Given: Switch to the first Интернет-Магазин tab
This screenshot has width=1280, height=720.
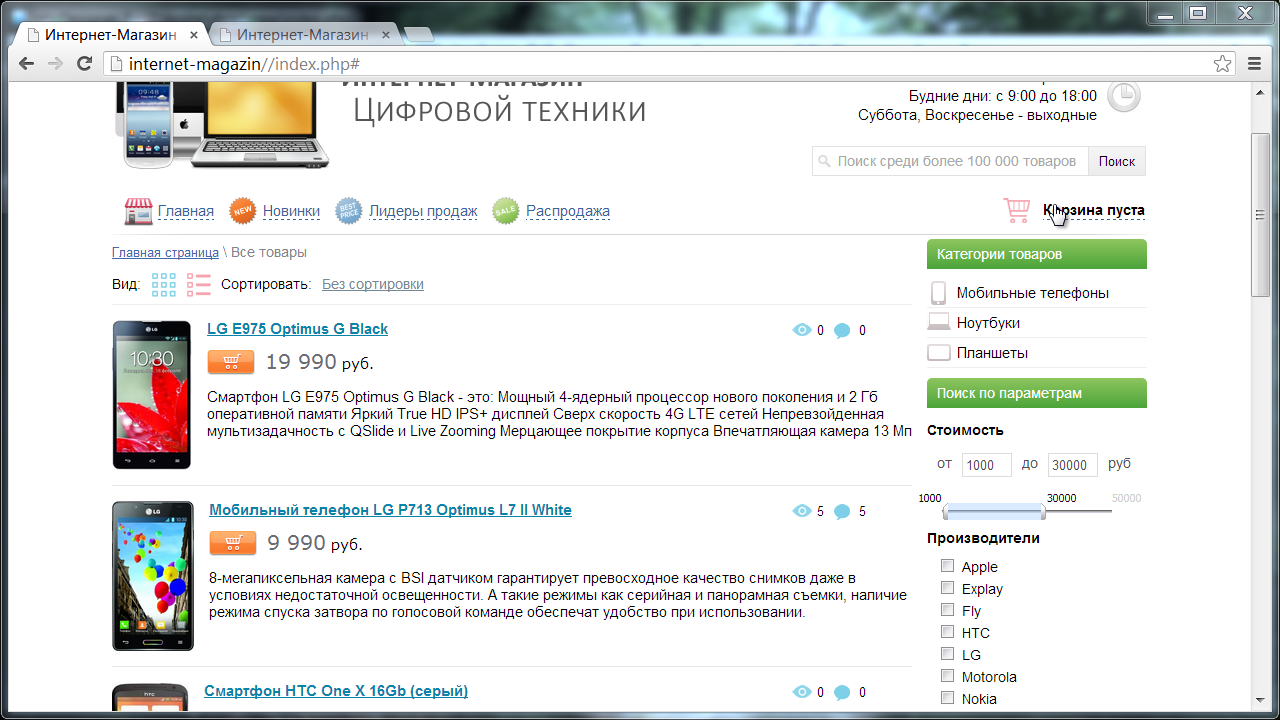Looking at the screenshot, I should (110, 35).
